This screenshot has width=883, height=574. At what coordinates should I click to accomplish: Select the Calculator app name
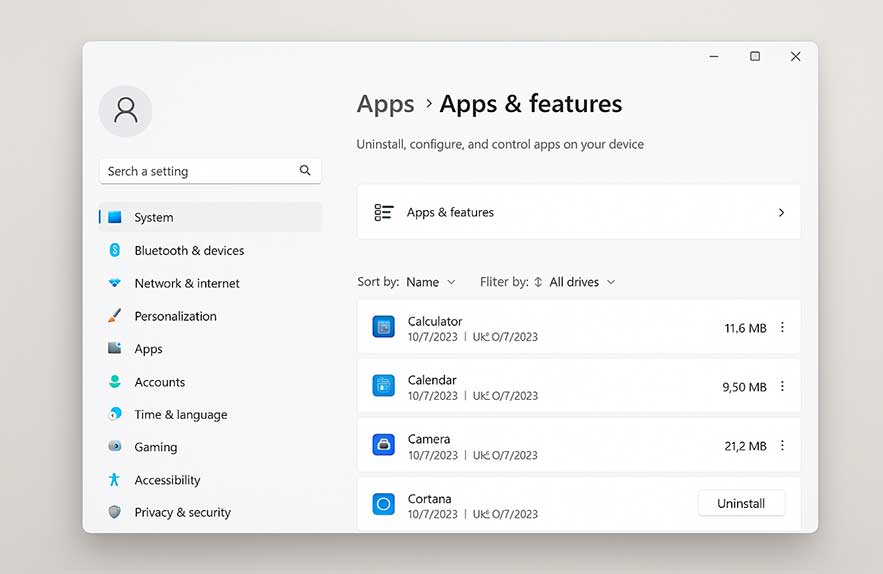[x=435, y=321]
